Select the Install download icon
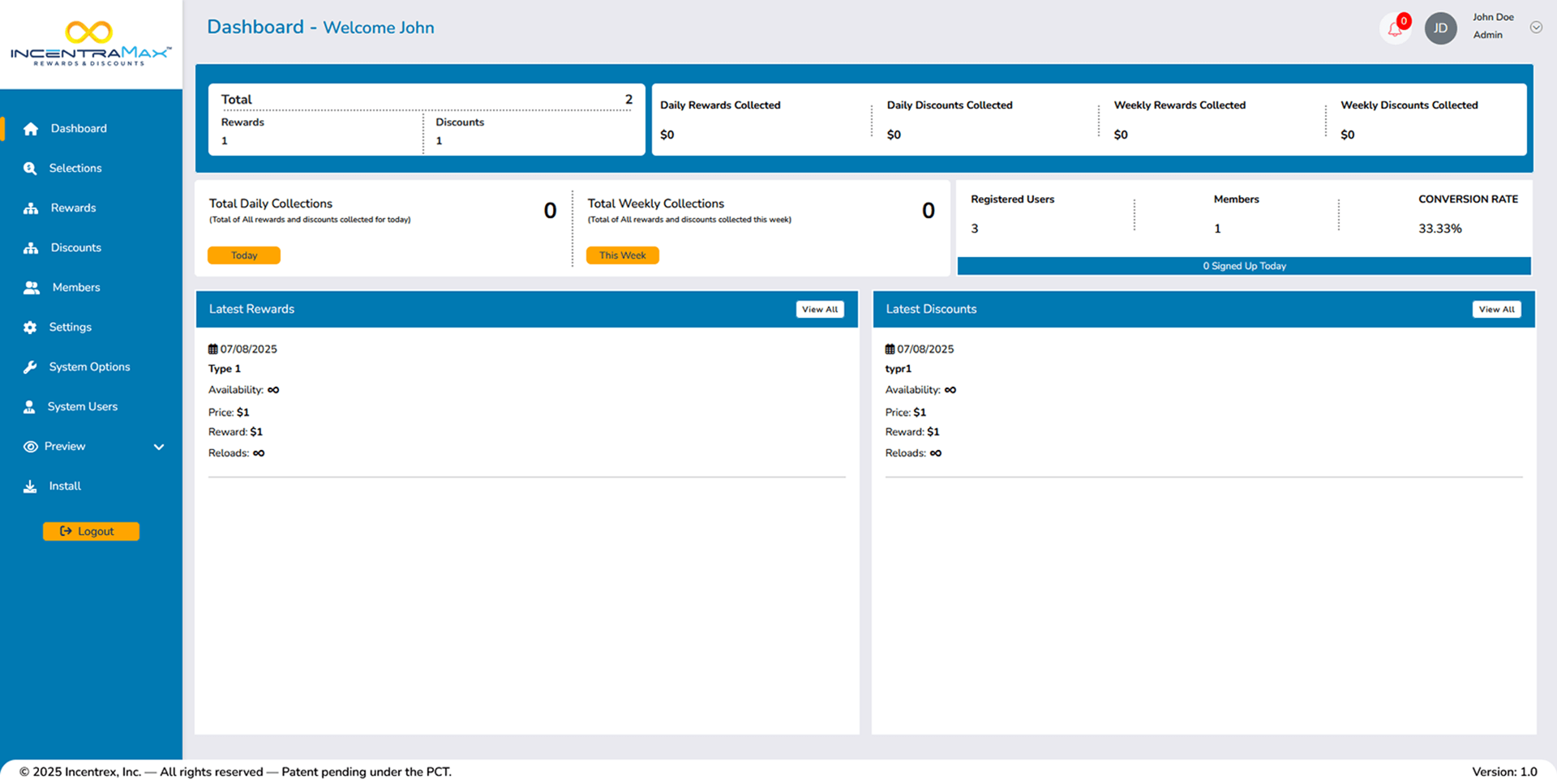This screenshot has width=1557, height=784. pyautogui.click(x=30, y=486)
